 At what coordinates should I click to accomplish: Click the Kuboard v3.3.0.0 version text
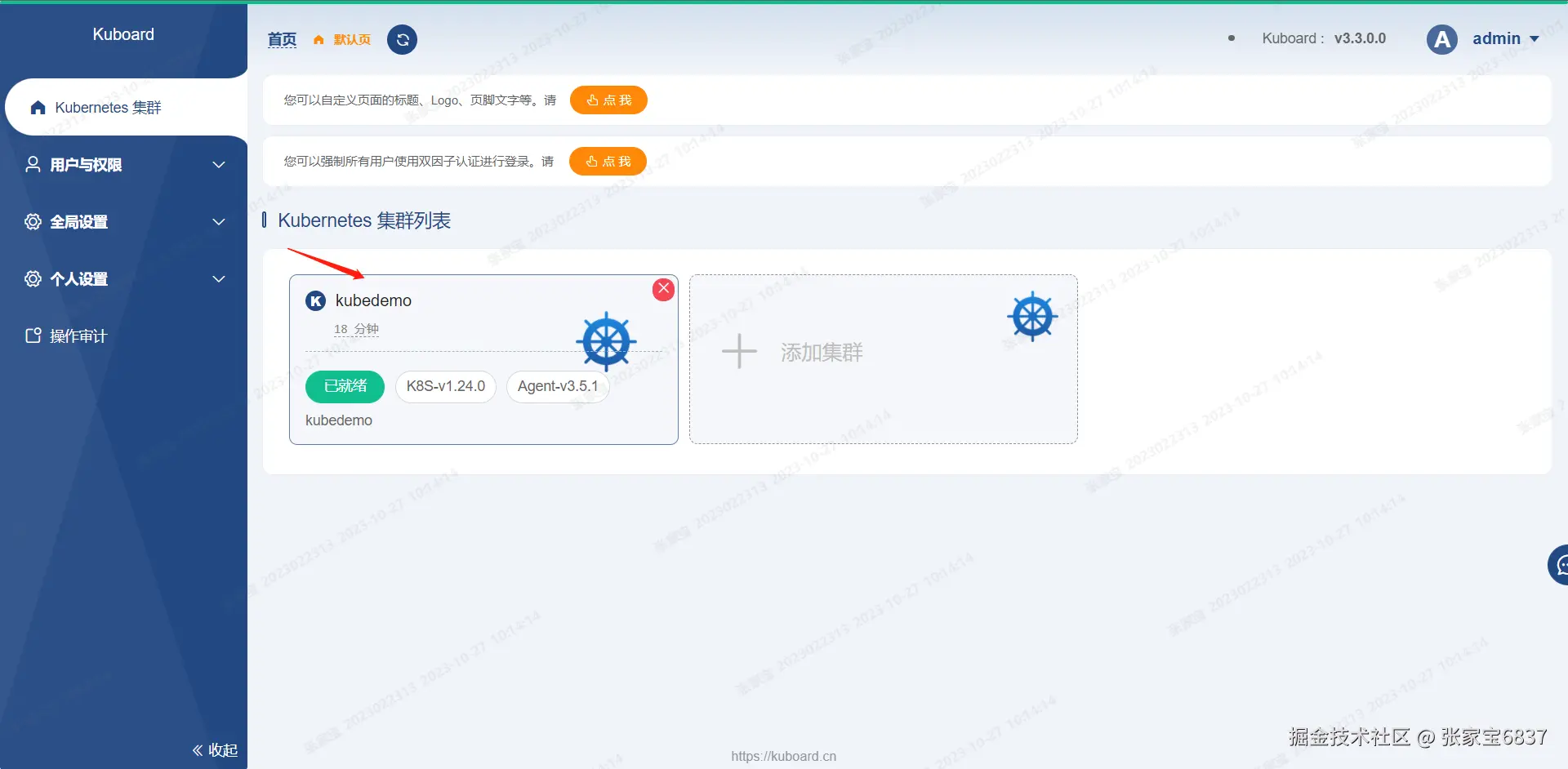tap(1324, 38)
